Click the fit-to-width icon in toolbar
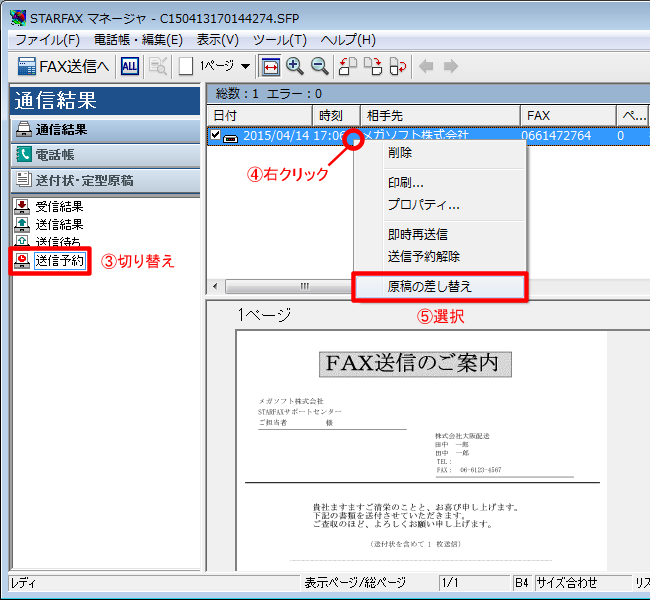650x600 pixels. tap(270, 66)
